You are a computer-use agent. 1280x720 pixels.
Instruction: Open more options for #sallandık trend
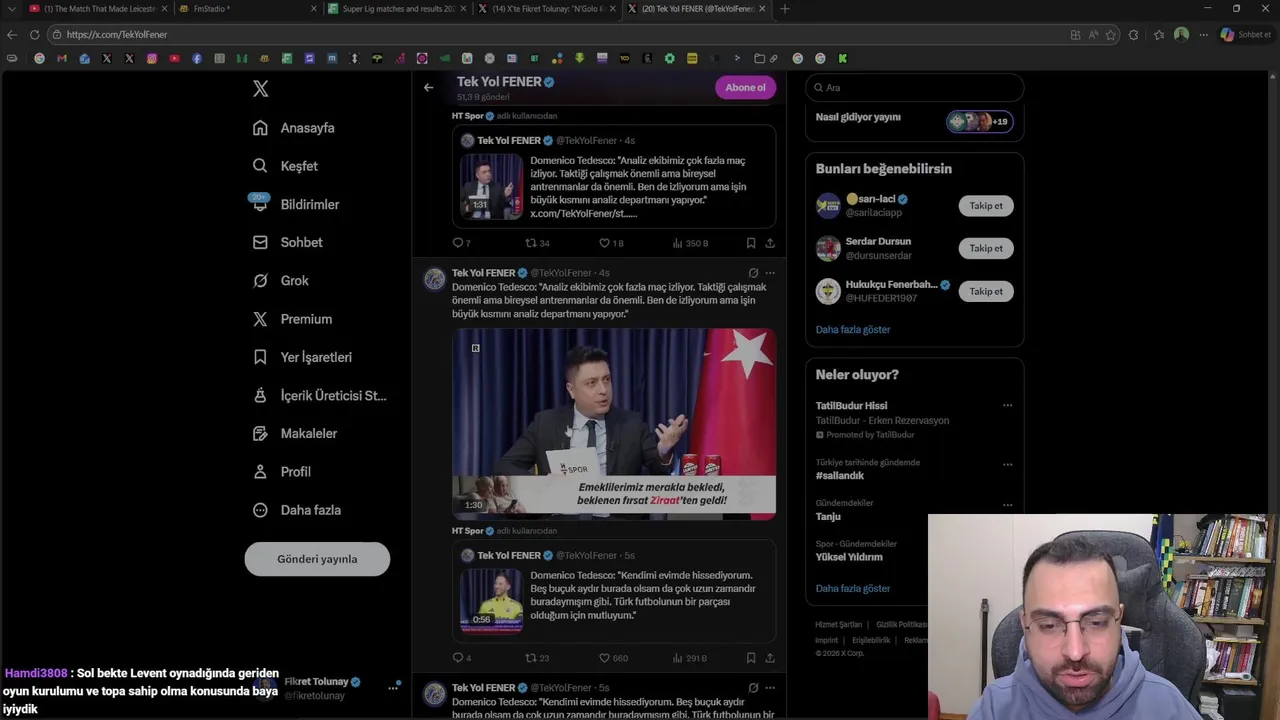1007,465
